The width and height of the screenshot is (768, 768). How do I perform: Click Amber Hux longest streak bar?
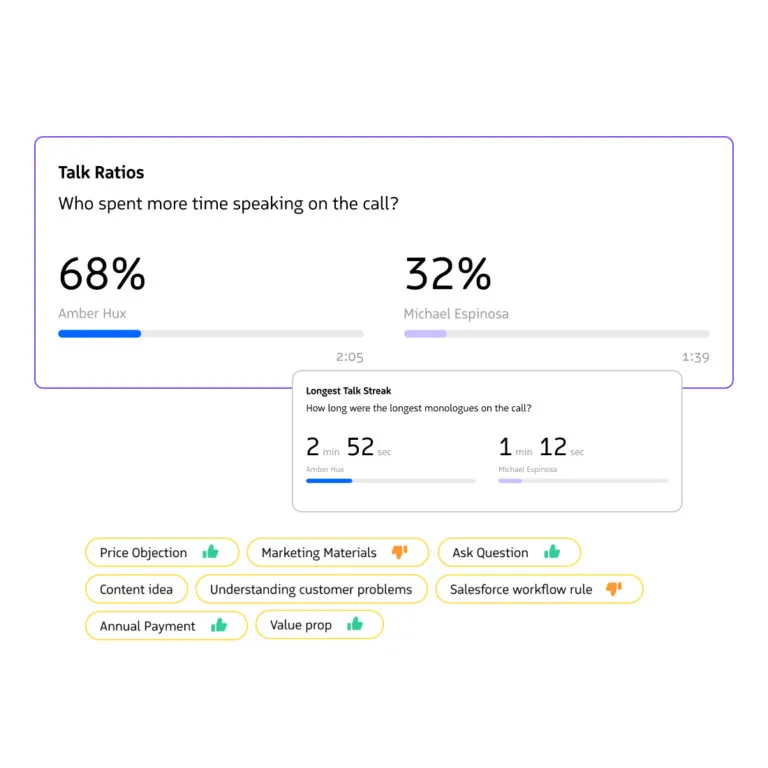(390, 481)
